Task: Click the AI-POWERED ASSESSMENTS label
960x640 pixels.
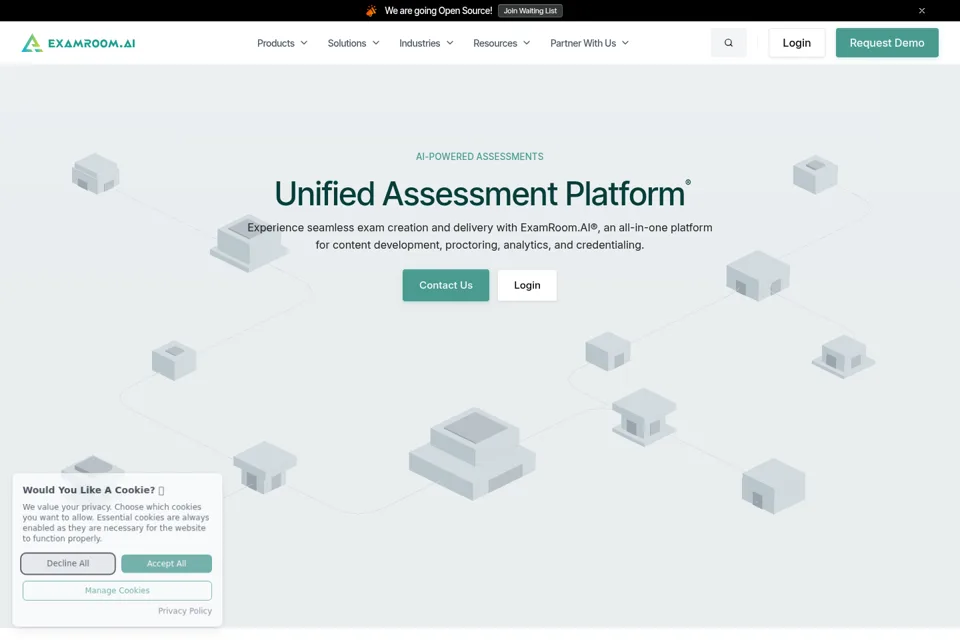Action: 479,157
